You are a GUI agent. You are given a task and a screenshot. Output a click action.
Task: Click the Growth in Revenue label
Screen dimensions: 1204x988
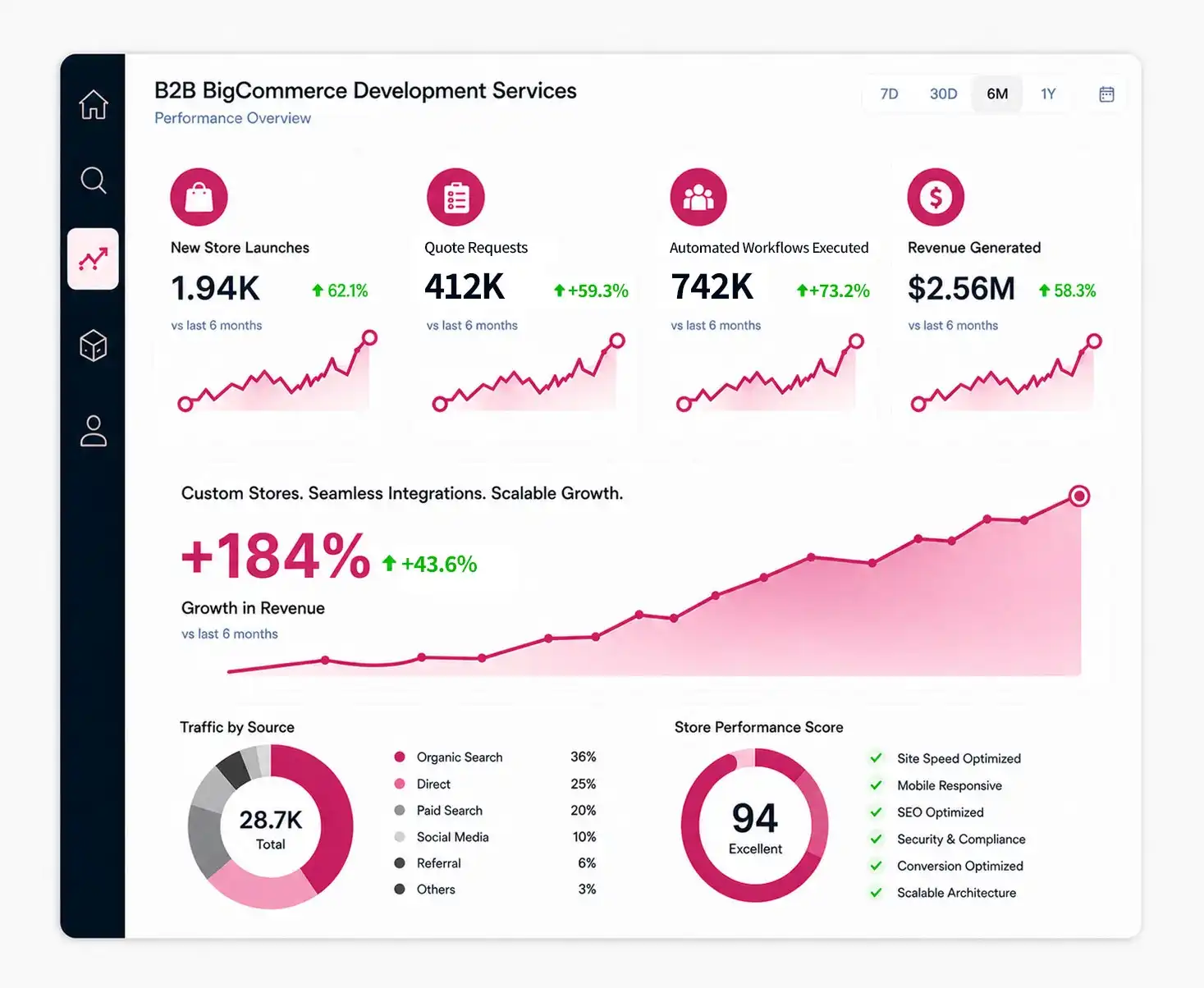coord(253,608)
